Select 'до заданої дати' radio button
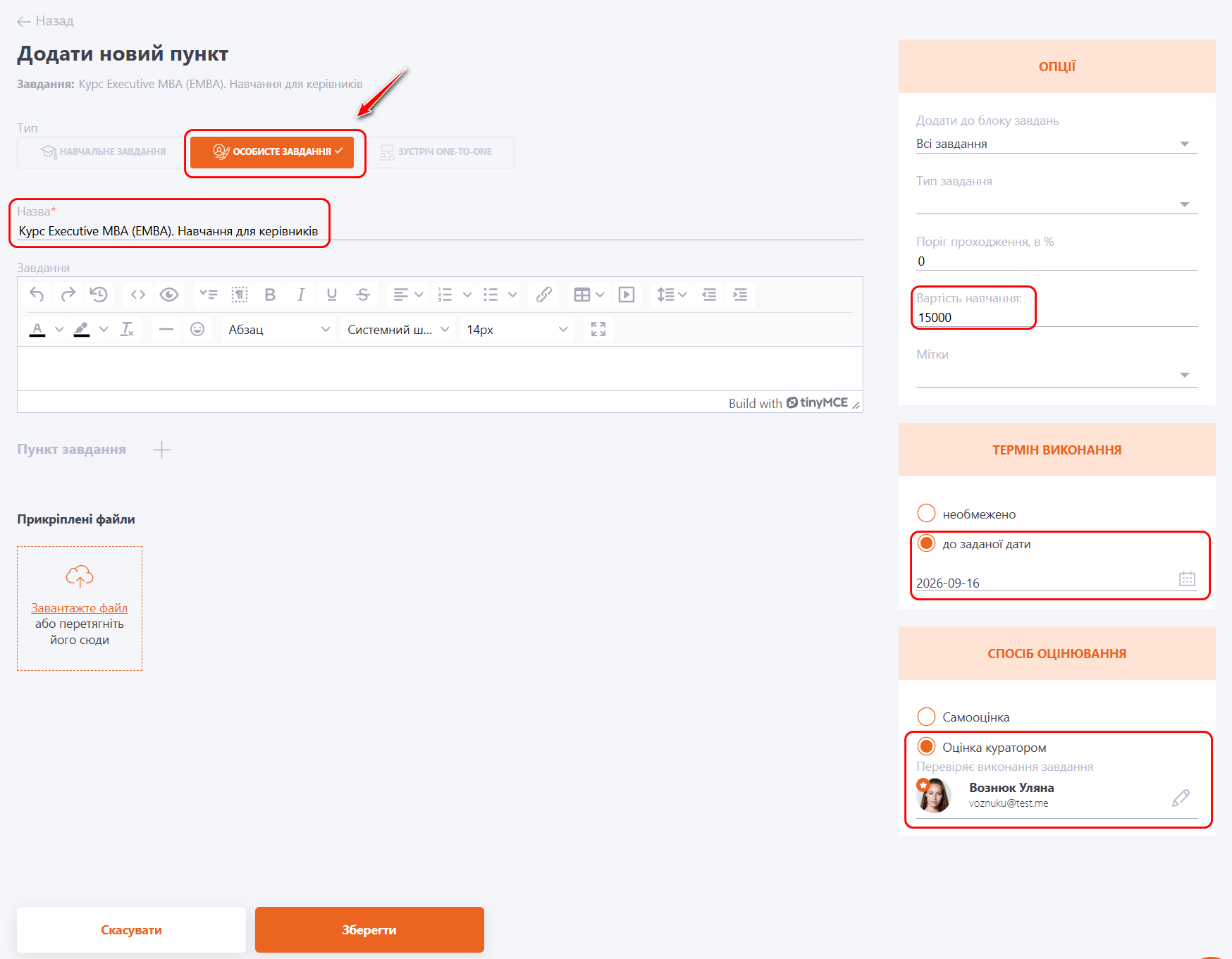 click(x=926, y=543)
